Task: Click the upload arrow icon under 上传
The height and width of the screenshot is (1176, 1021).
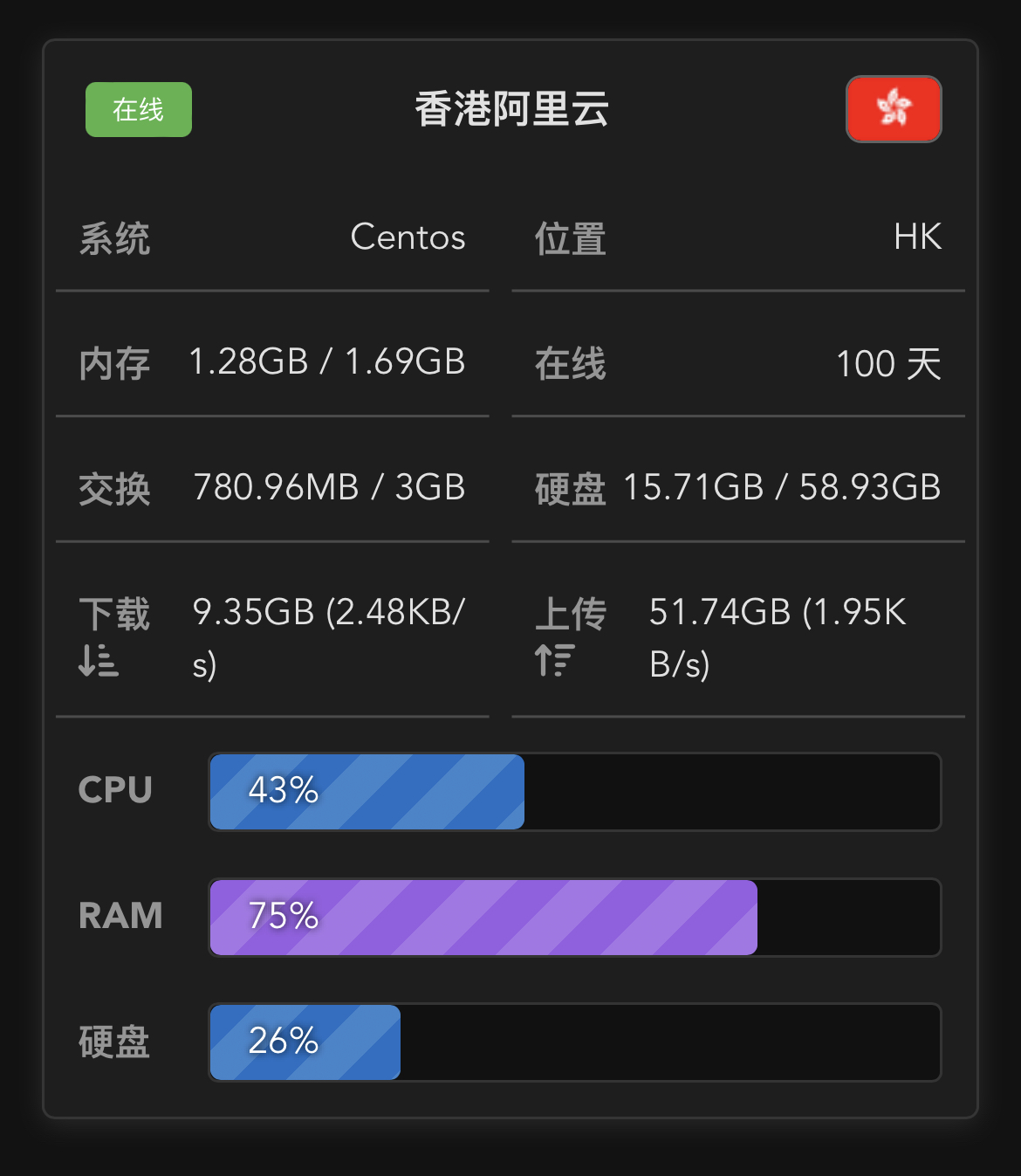Action: 555,660
